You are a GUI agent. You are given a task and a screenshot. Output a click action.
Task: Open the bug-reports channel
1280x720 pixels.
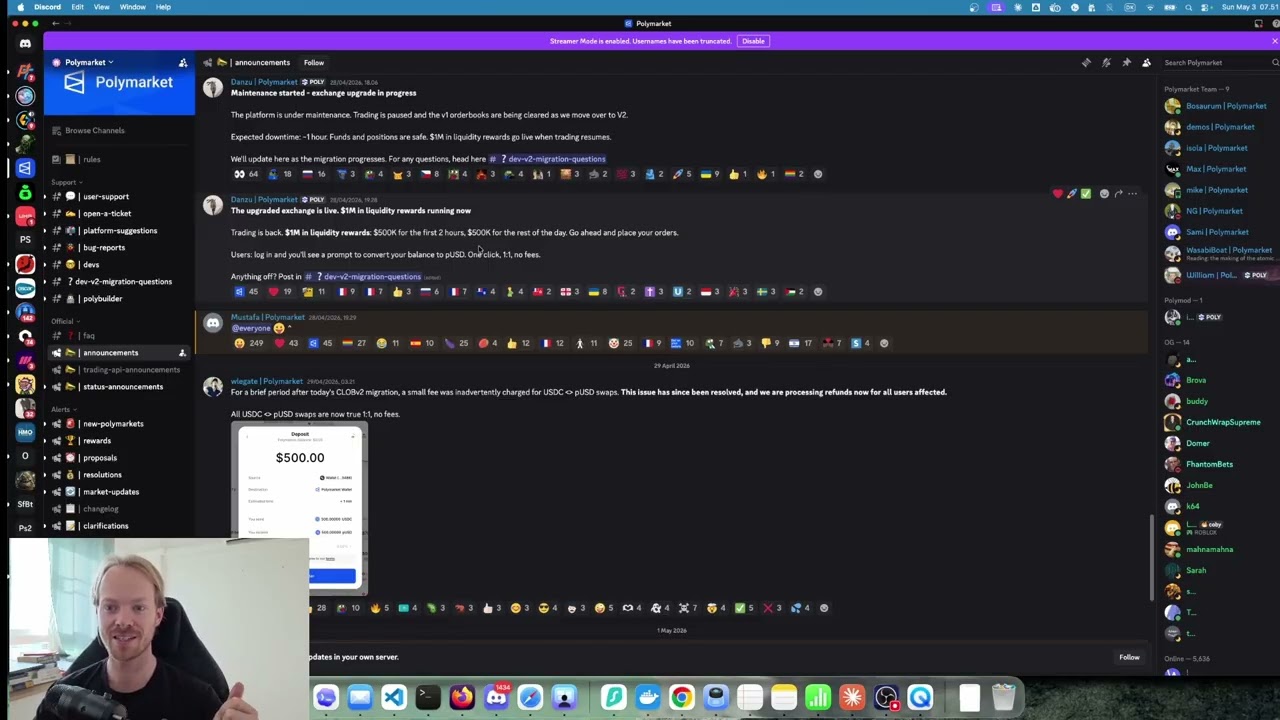pos(104,248)
